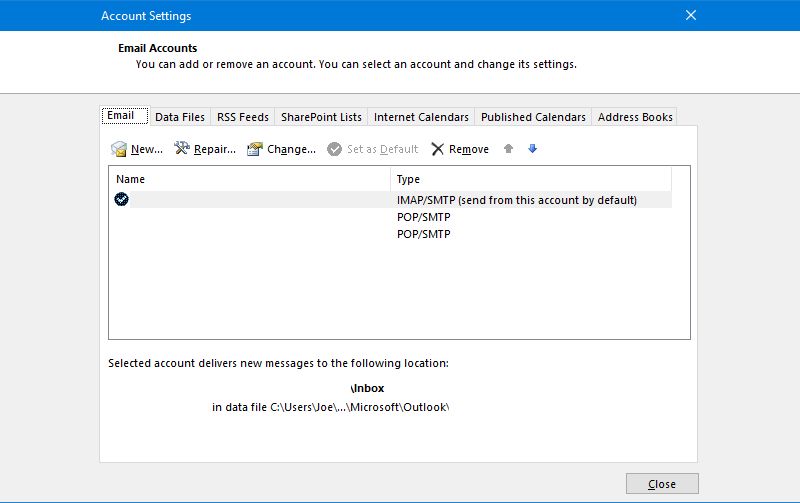800x503 pixels.
Task: Move account down with blue arrow
Action: point(533,149)
